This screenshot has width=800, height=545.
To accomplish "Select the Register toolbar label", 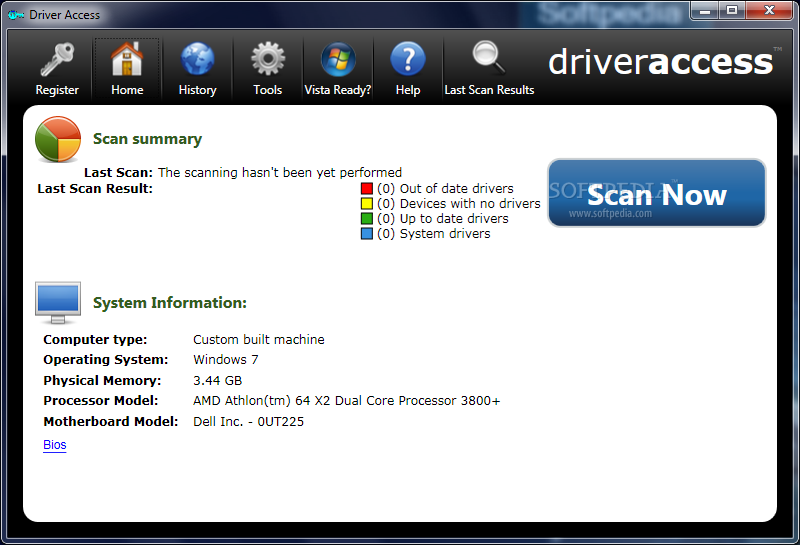I will point(57,90).
